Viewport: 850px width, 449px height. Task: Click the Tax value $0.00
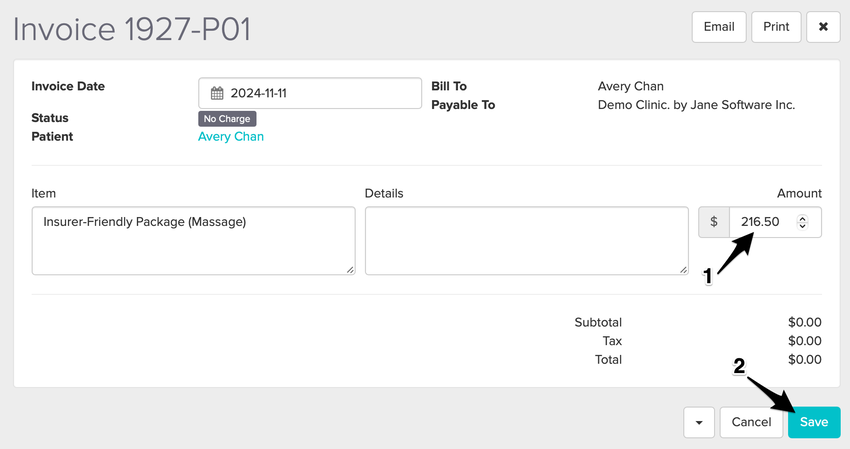(x=804, y=341)
